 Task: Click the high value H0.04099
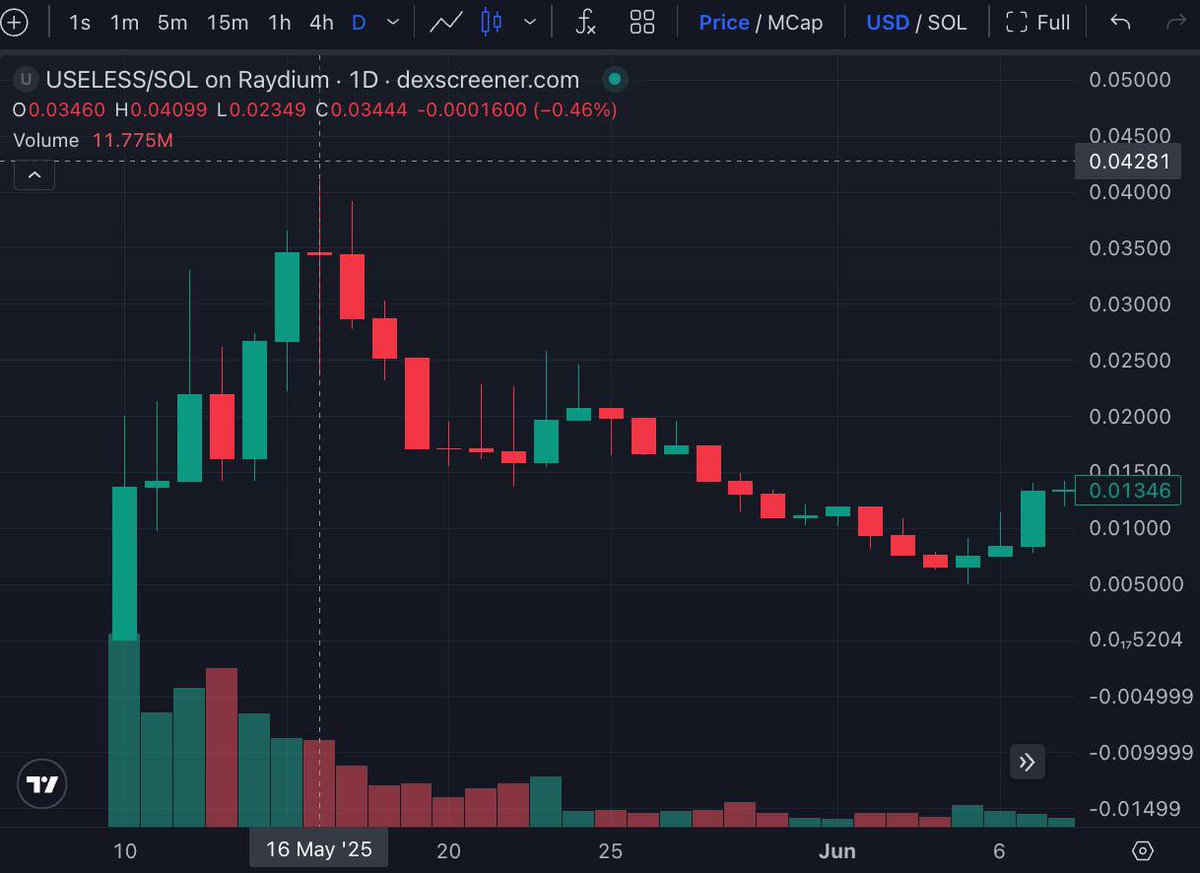click(x=161, y=110)
